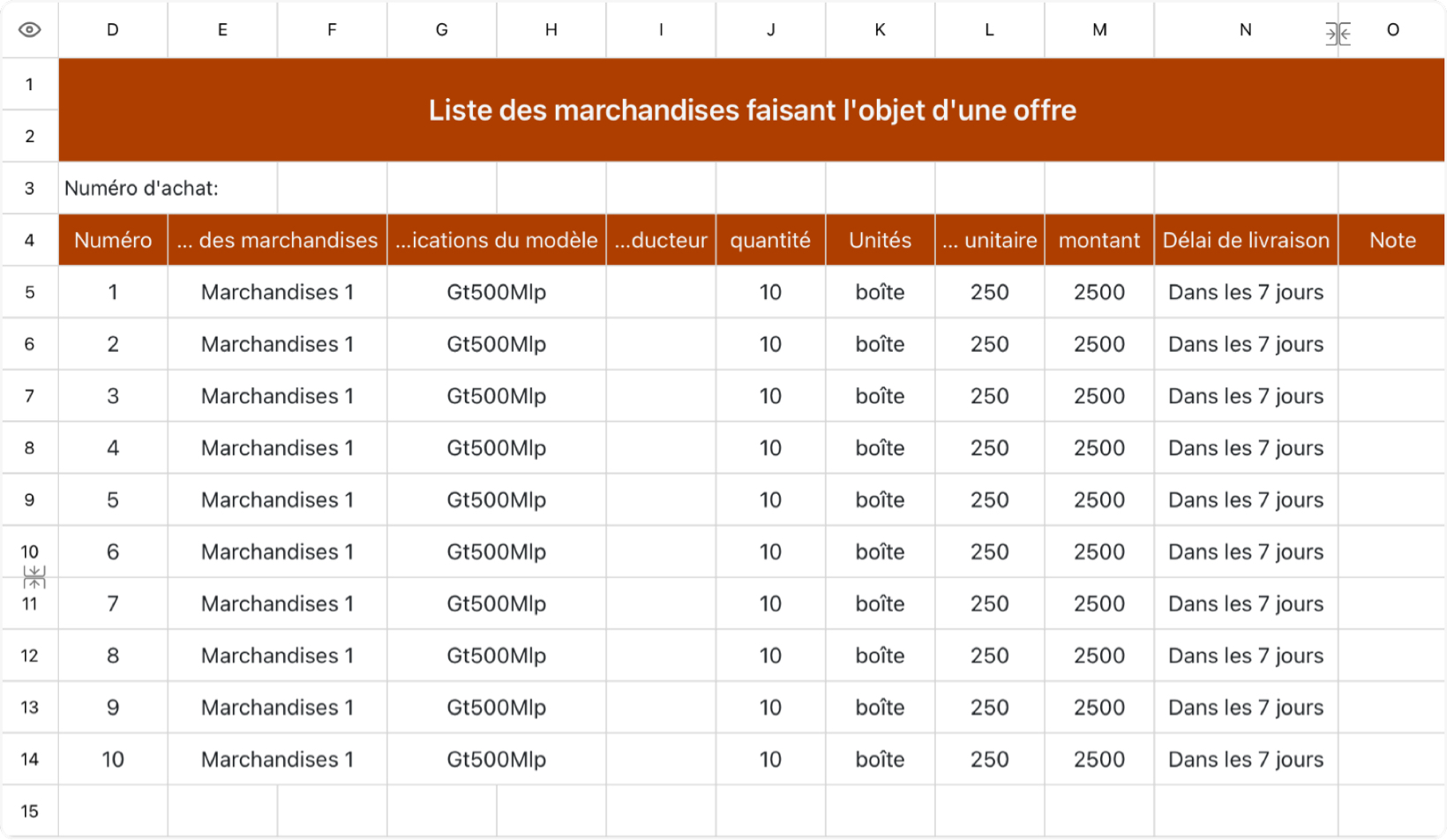
Task: Click the 'Délai de livraison' heading cell
Action: coord(1246,240)
